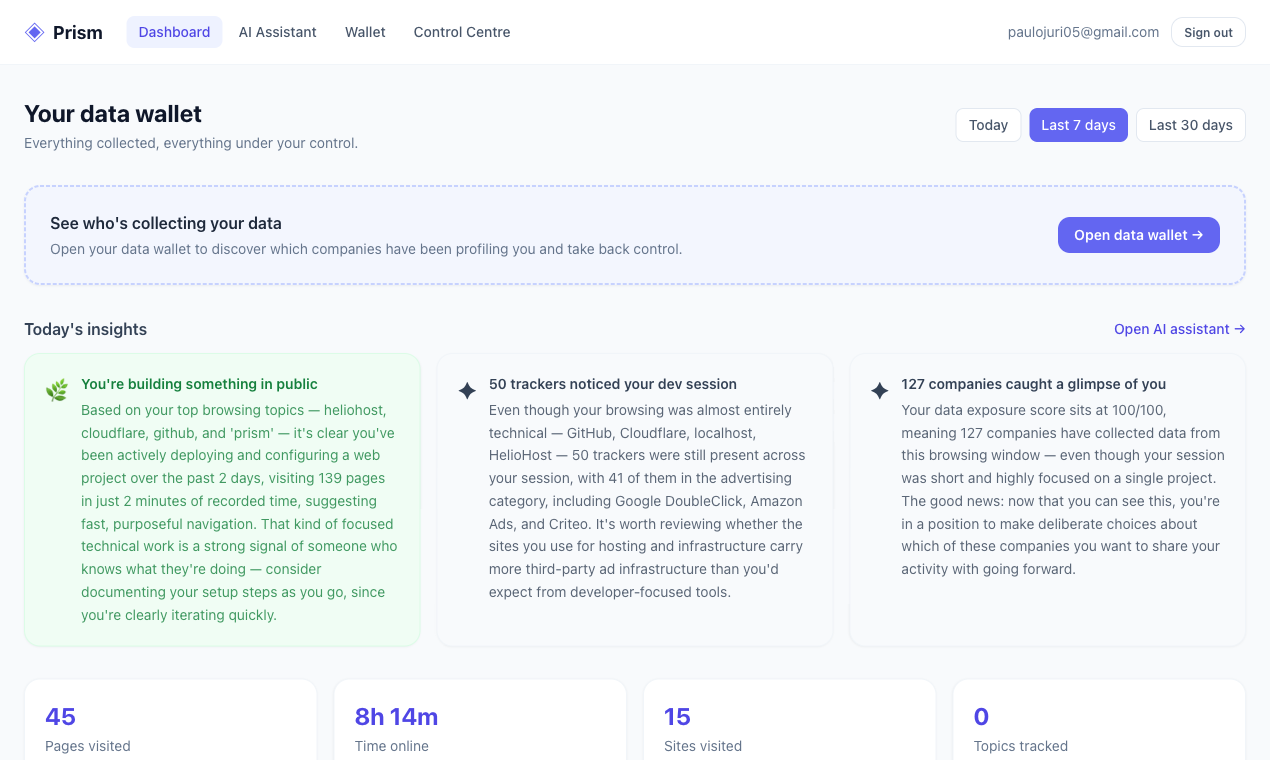
Task: Click the green leaf insight icon
Action: coord(57,391)
